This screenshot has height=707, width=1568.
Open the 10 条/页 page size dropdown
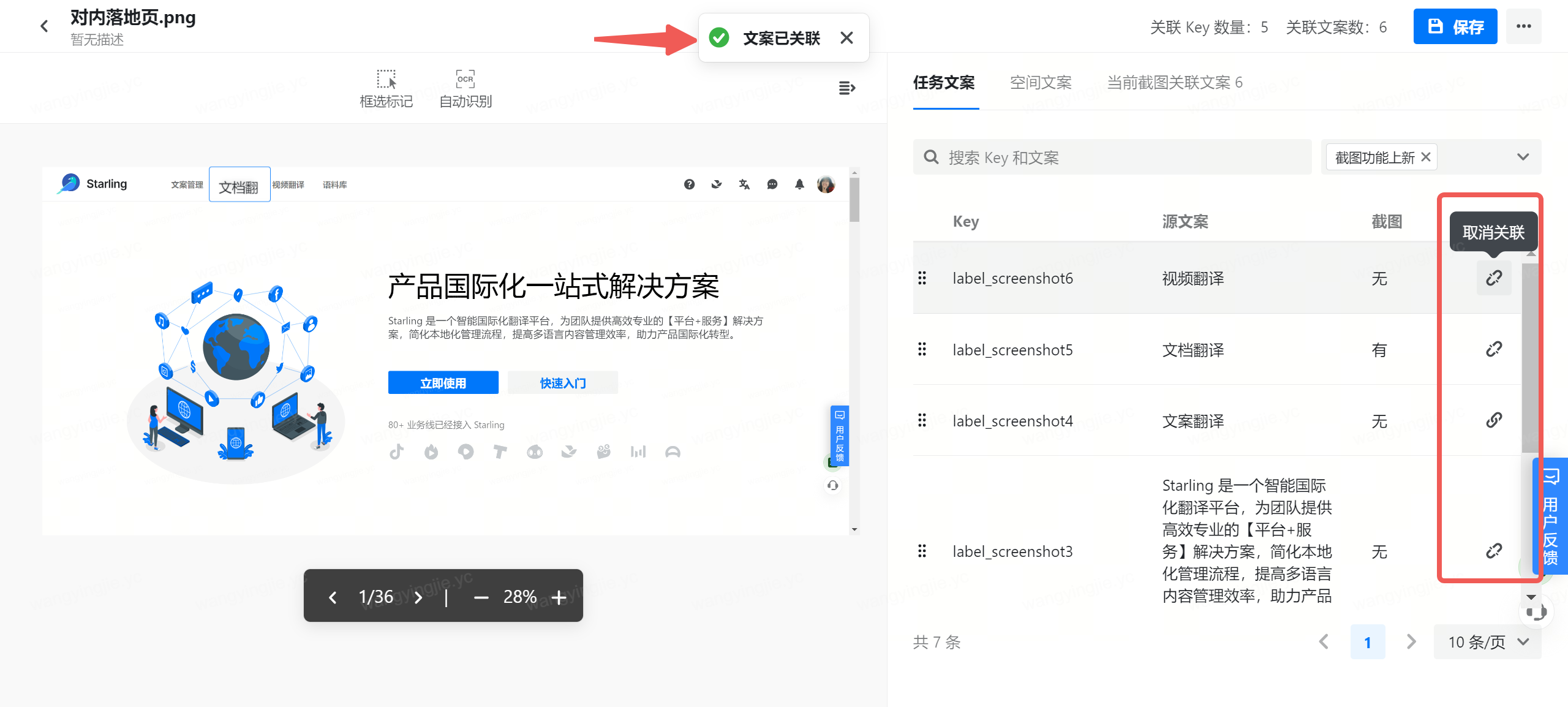click(x=1487, y=641)
